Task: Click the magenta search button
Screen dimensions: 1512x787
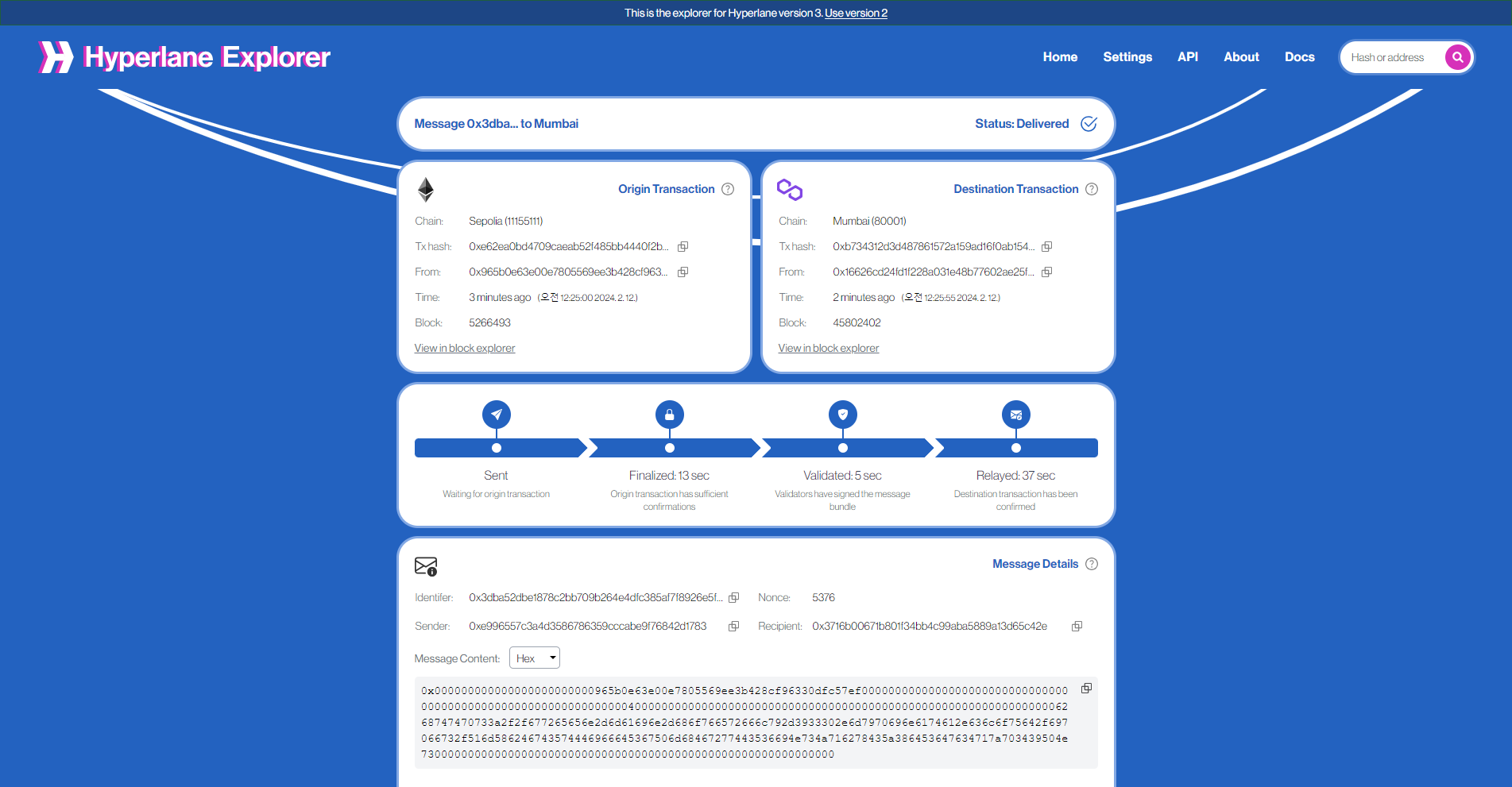Action: point(1458,57)
